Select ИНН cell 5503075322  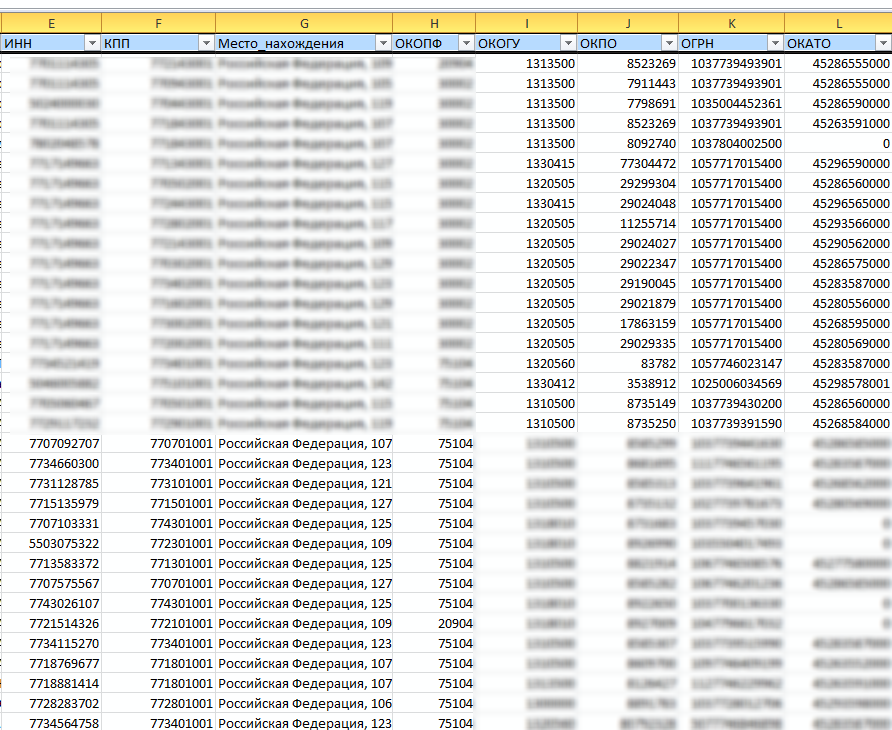pos(51,544)
